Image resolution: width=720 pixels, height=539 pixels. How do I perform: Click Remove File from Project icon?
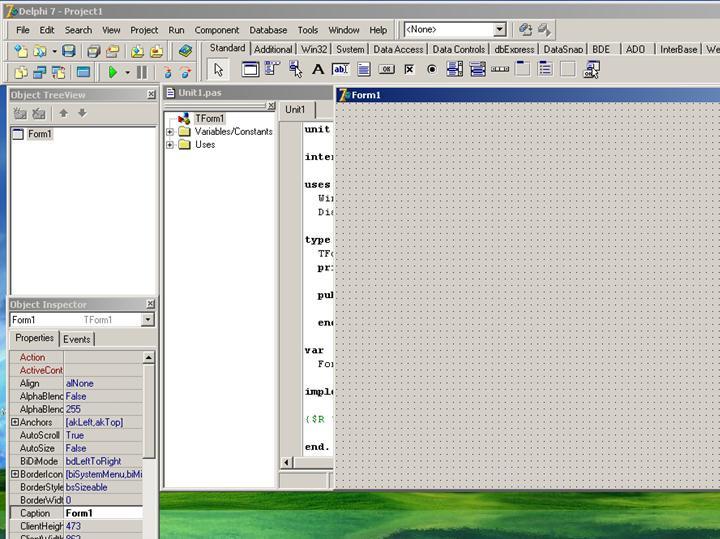[x=156, y=51]
